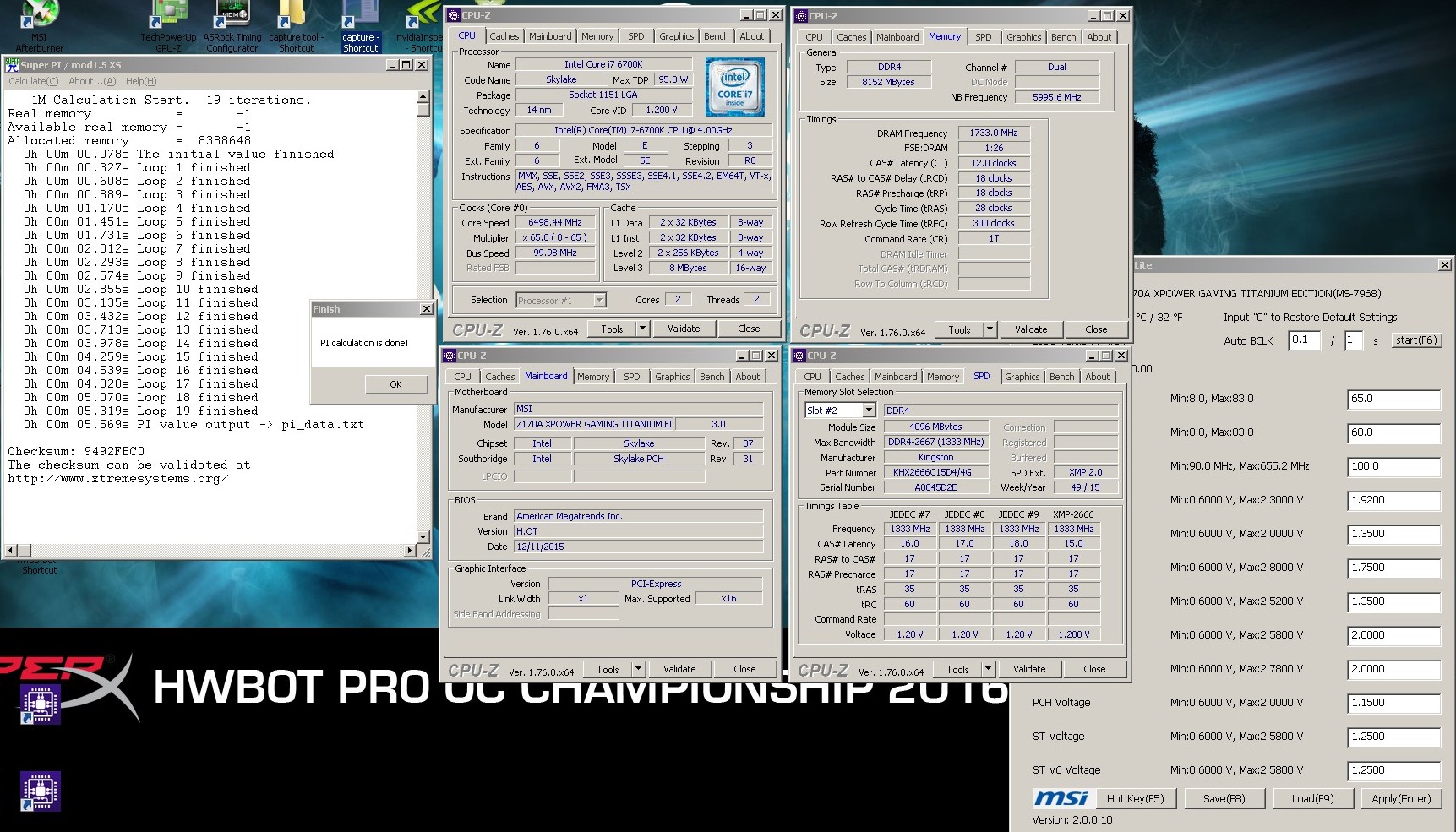Expand Tools dropdown arrow in SPD window
The image size is (1456, 832).
988,669
